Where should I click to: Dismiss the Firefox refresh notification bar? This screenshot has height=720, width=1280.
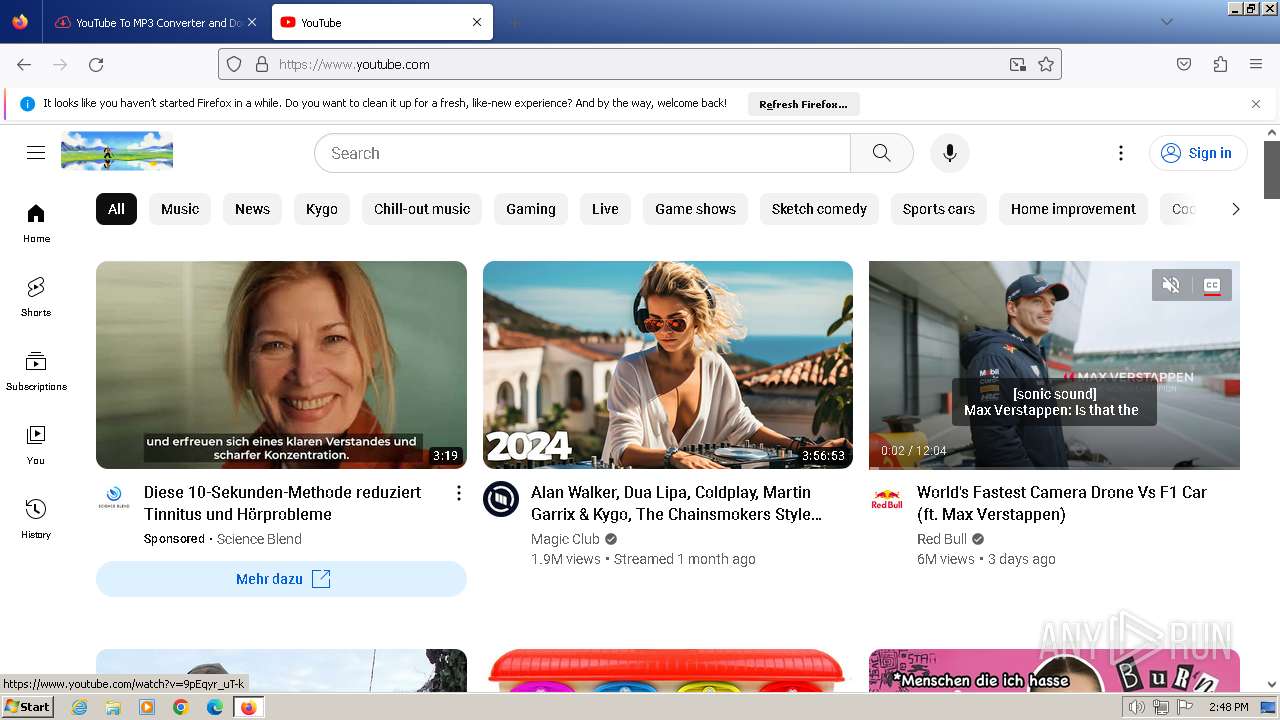[x=1256, y=104]
